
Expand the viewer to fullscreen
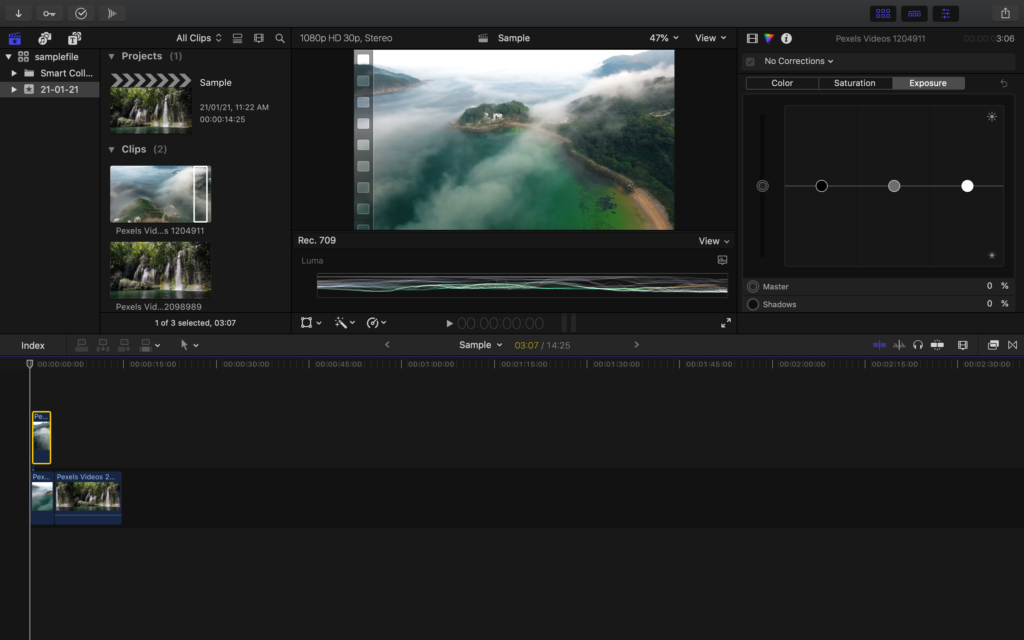[x=726, y=322]
